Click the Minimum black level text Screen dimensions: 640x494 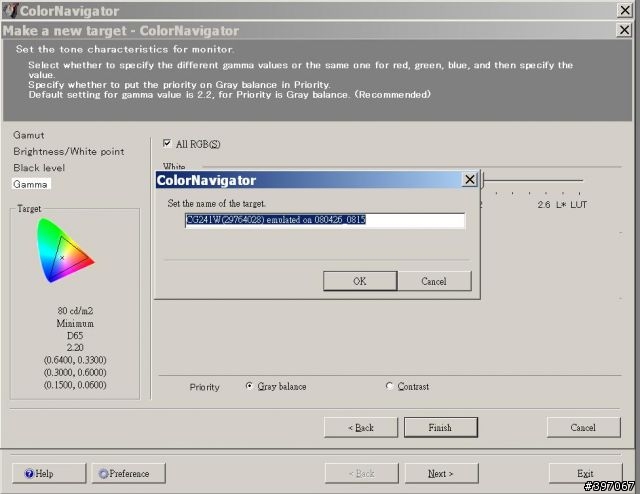75,323
